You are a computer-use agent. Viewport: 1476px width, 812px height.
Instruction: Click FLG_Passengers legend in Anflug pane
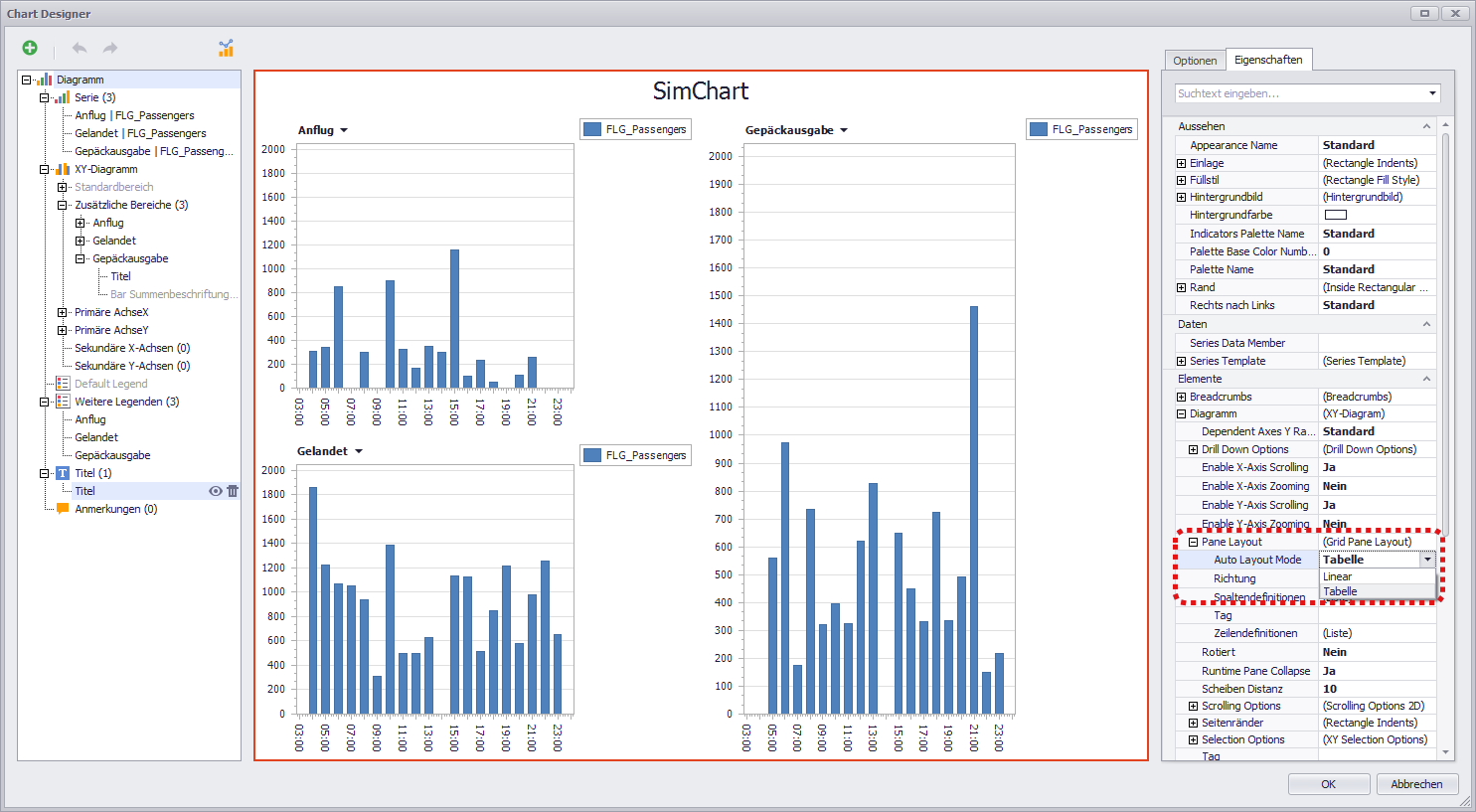coord(635,129)
